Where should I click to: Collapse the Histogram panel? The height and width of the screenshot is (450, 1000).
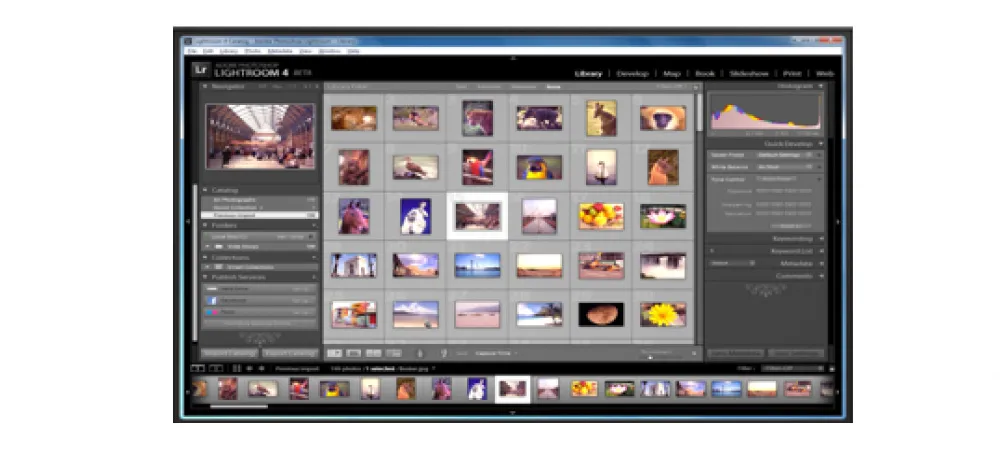[x=820, y=86]
